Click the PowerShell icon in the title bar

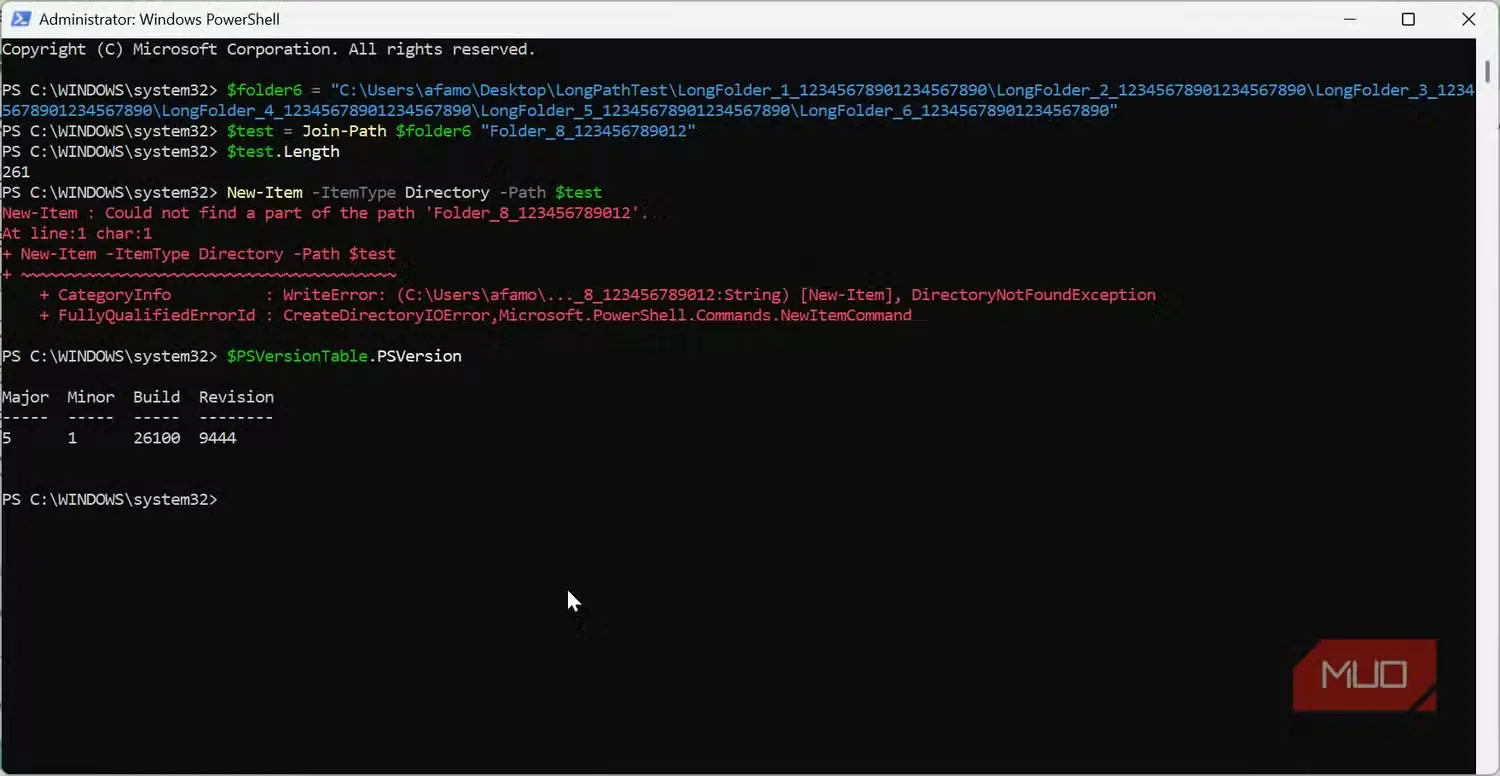19,19
